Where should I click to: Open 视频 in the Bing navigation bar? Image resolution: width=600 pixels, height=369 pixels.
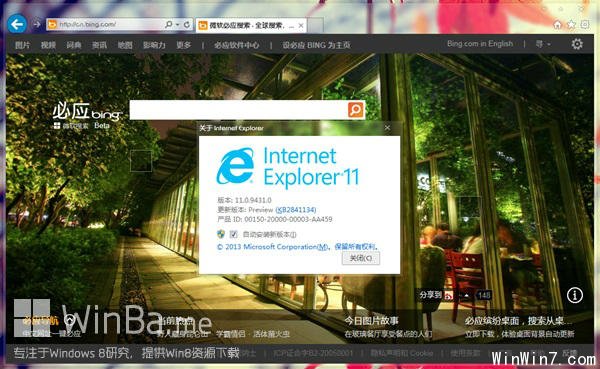[x=48, y=45]
